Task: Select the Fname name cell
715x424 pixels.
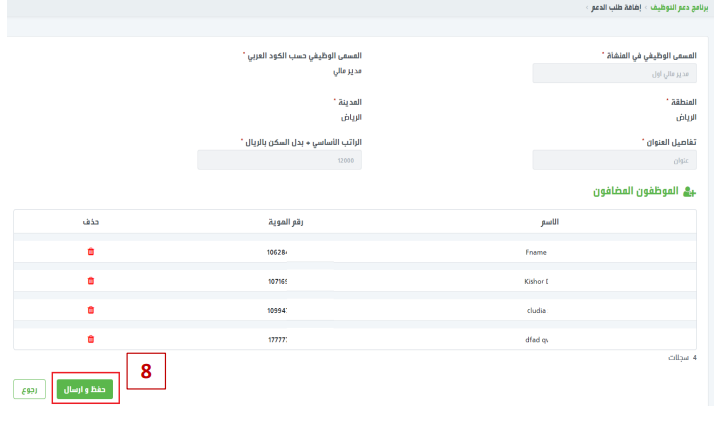Action: click(x=539, y=253)
